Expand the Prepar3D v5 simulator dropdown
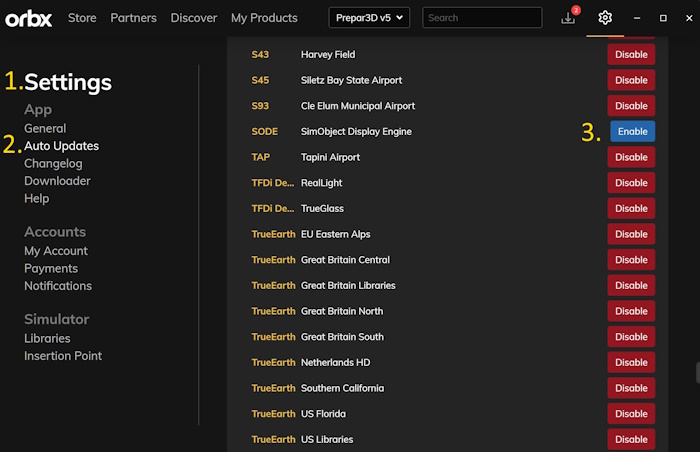 369,18
